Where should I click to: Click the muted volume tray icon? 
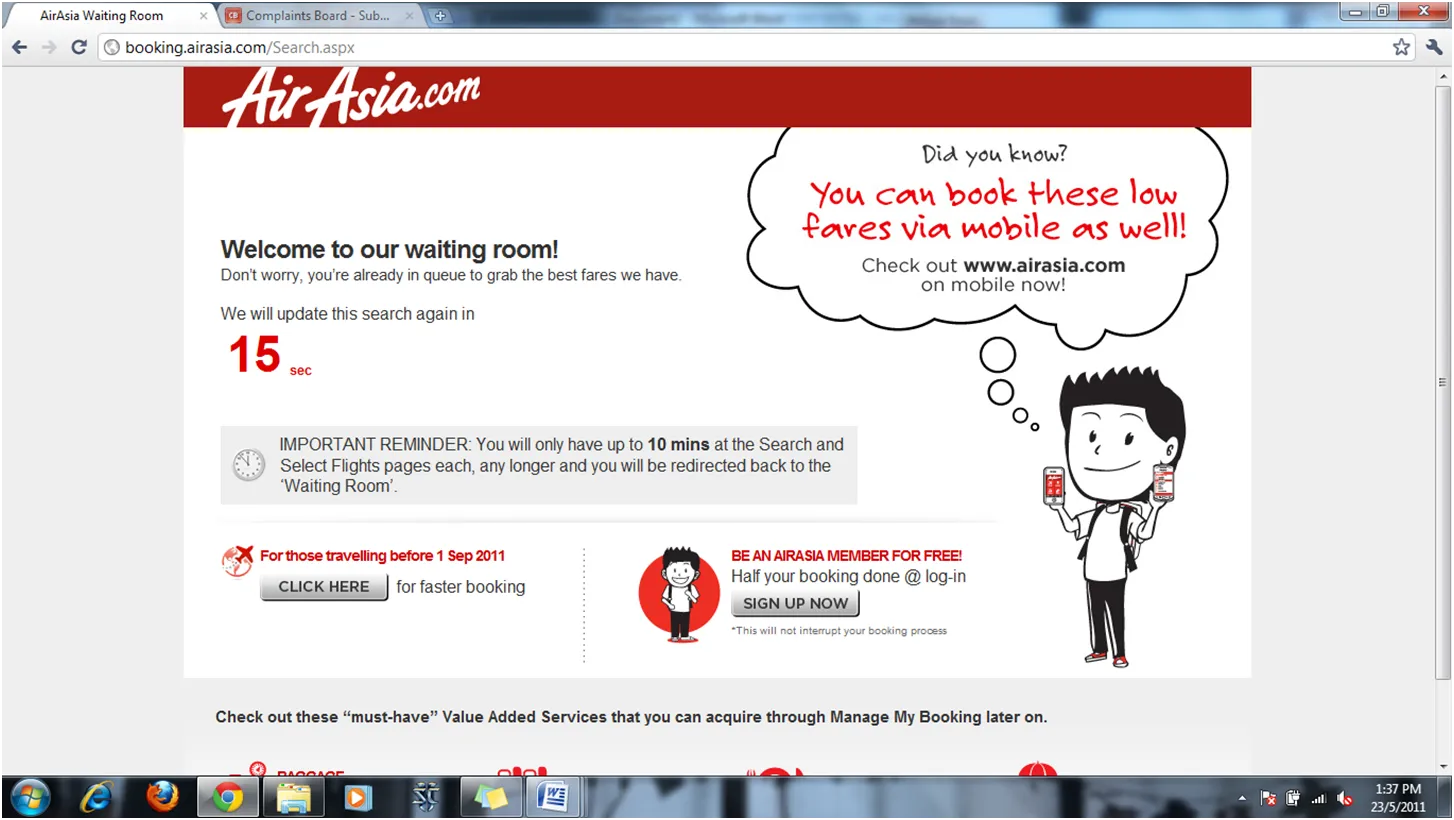(1345, 799)
